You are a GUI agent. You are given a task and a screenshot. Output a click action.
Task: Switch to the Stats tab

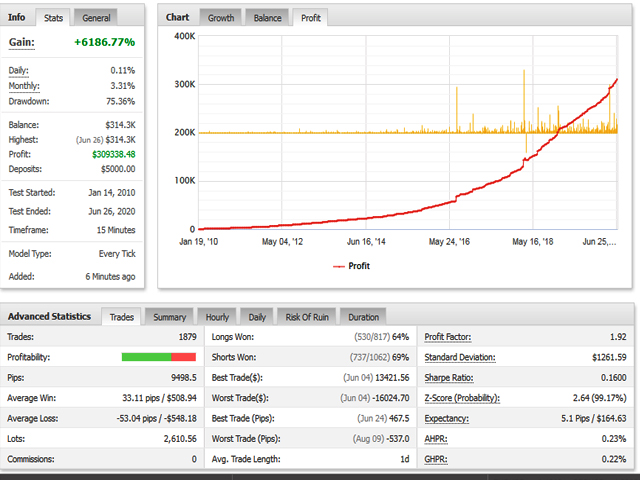point(54,18)
